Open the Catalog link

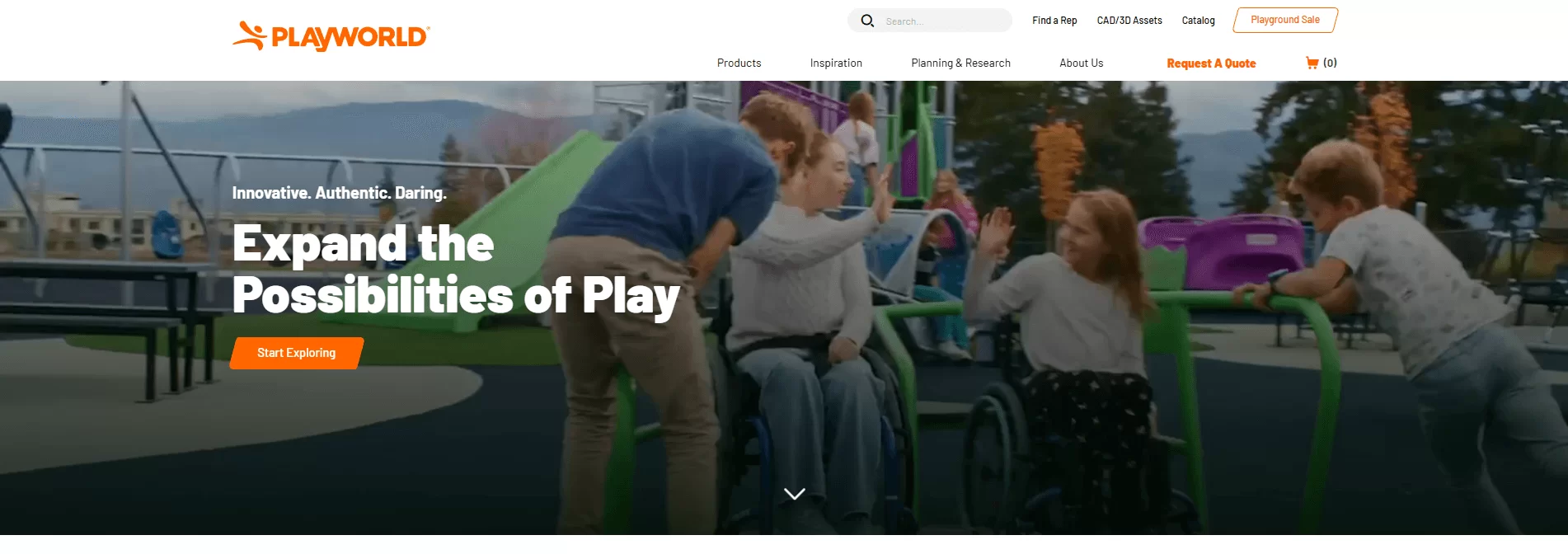point(1198,21)
